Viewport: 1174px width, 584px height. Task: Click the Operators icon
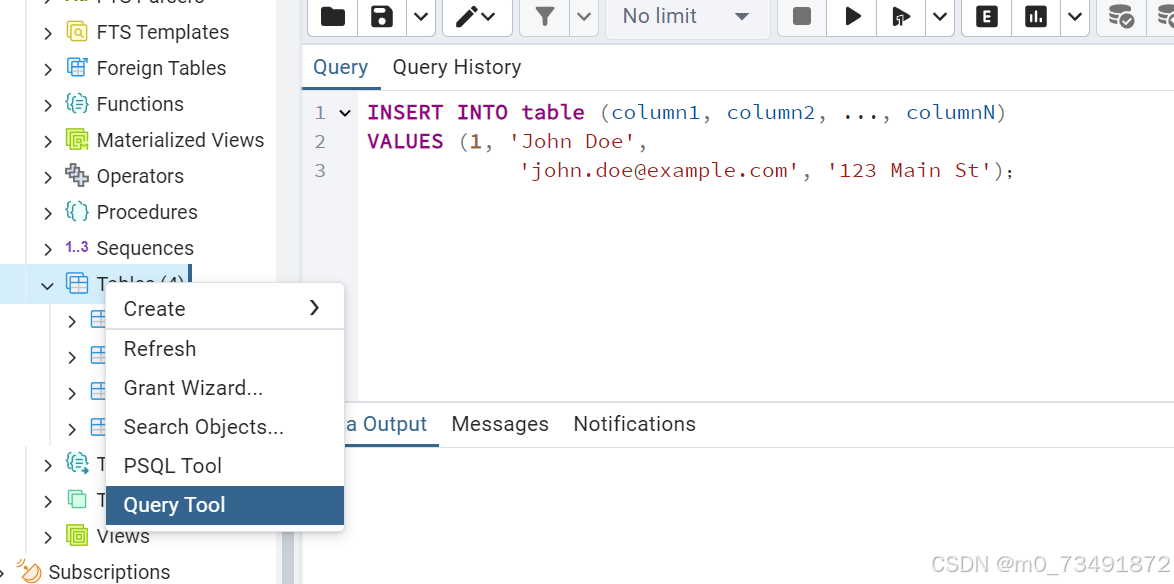77,175
